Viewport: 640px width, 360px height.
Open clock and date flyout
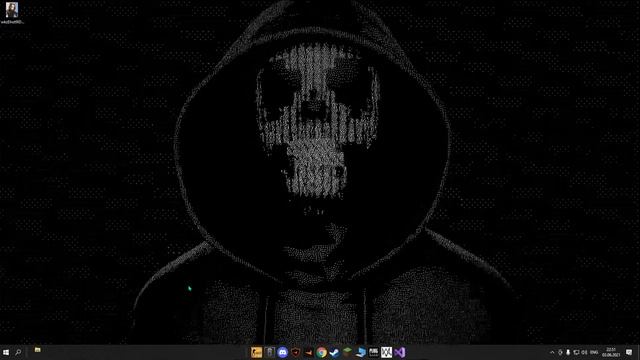tap(611, 352)
